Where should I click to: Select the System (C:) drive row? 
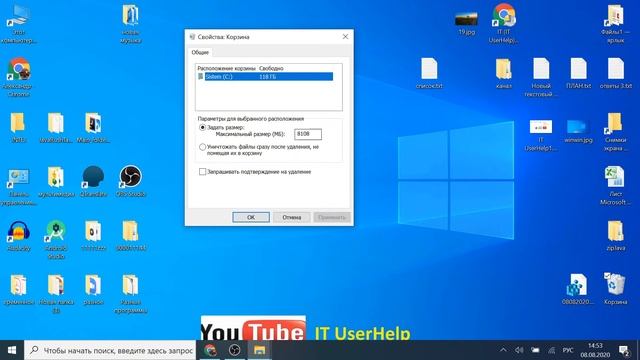[x=265, y=77]
